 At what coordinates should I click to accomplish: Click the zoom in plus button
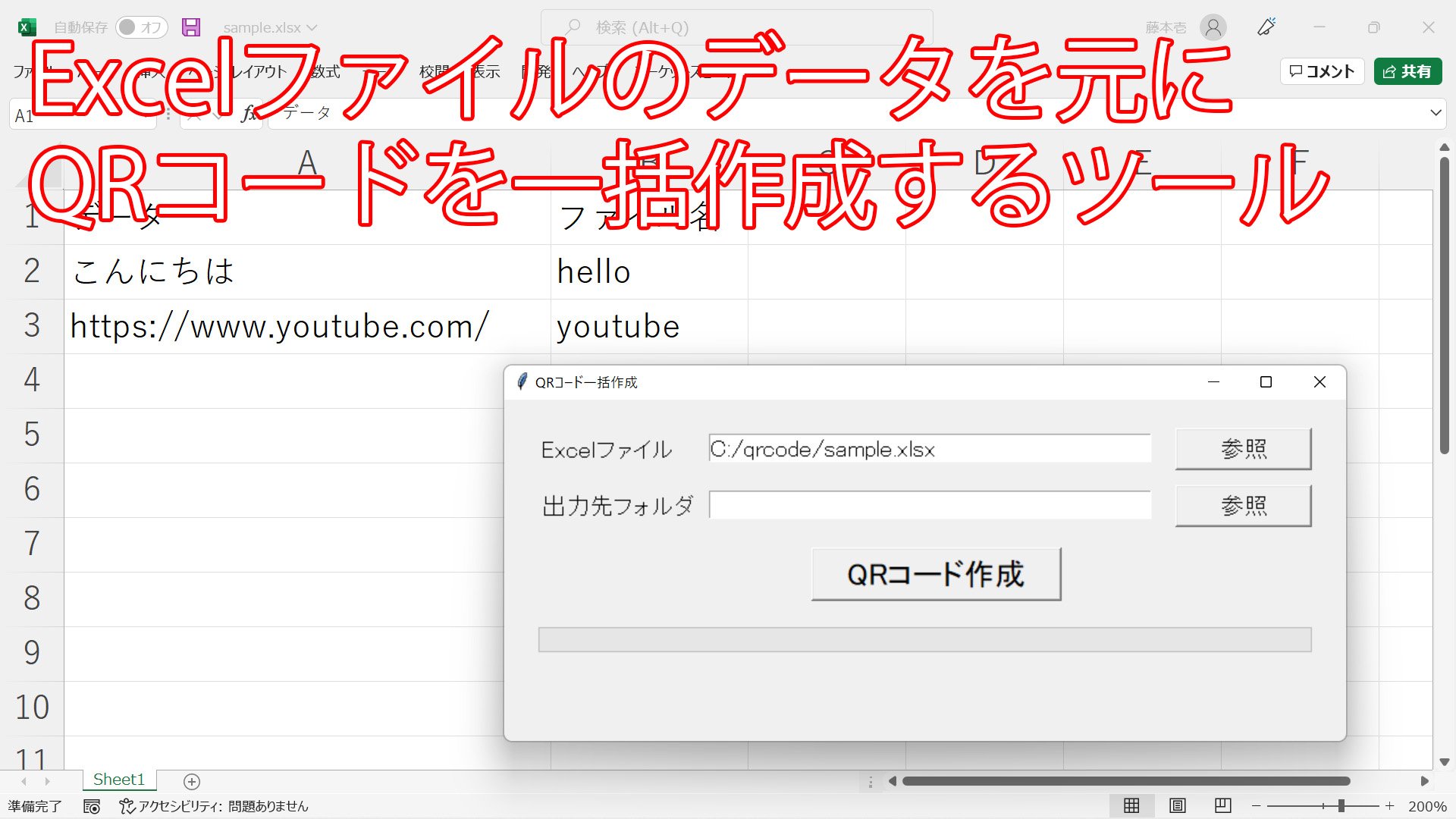point(1389,806)
